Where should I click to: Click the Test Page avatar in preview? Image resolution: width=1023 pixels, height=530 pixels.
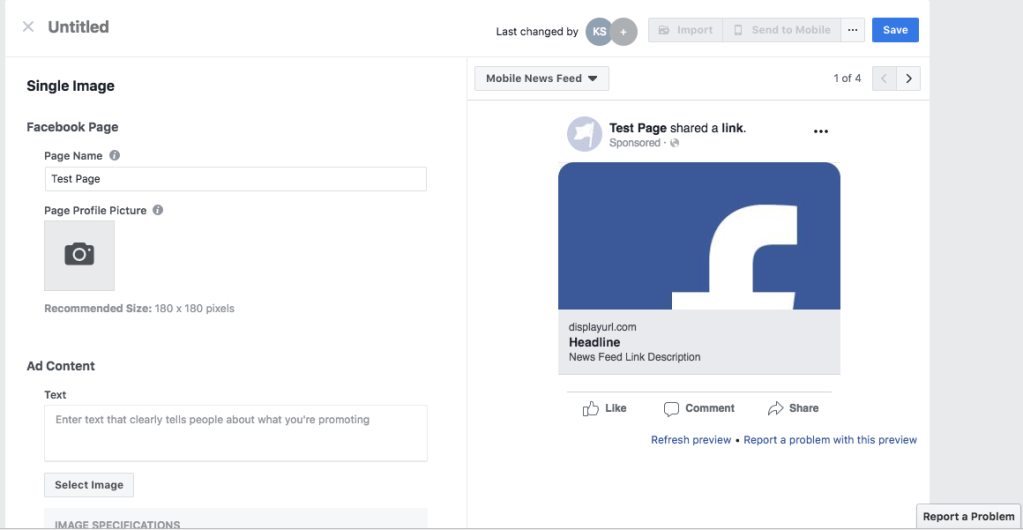click(584, 134)
